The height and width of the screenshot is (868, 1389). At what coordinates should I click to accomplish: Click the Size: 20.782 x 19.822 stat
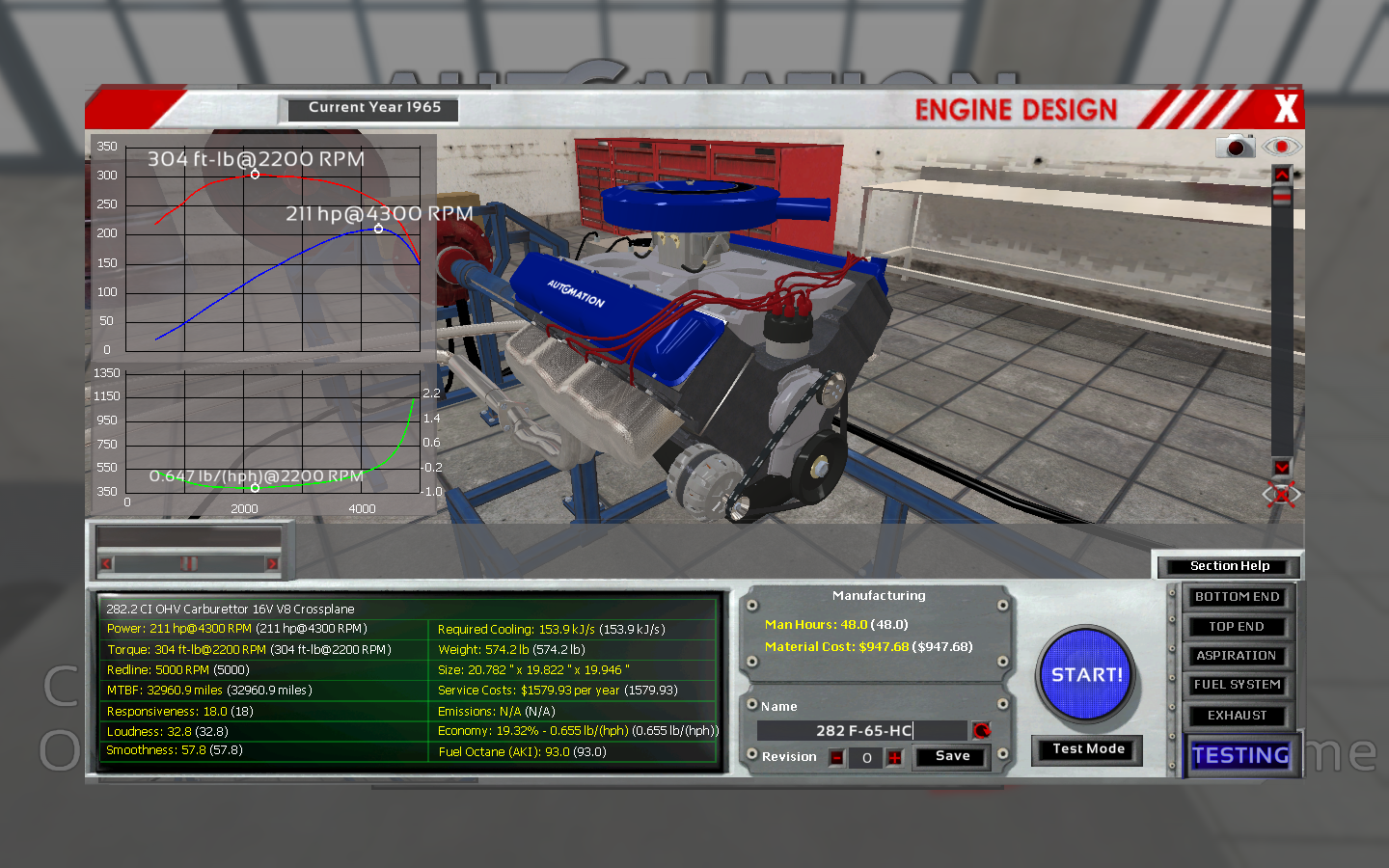click(533, 670)
